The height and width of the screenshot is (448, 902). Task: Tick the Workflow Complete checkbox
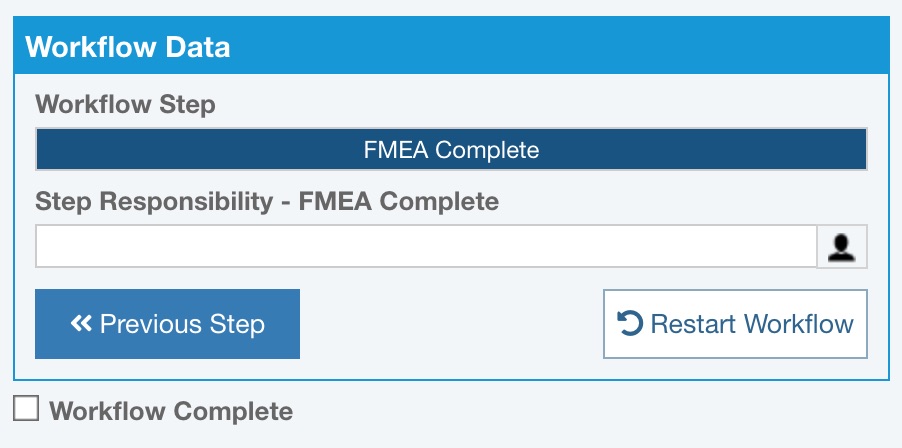26,408
